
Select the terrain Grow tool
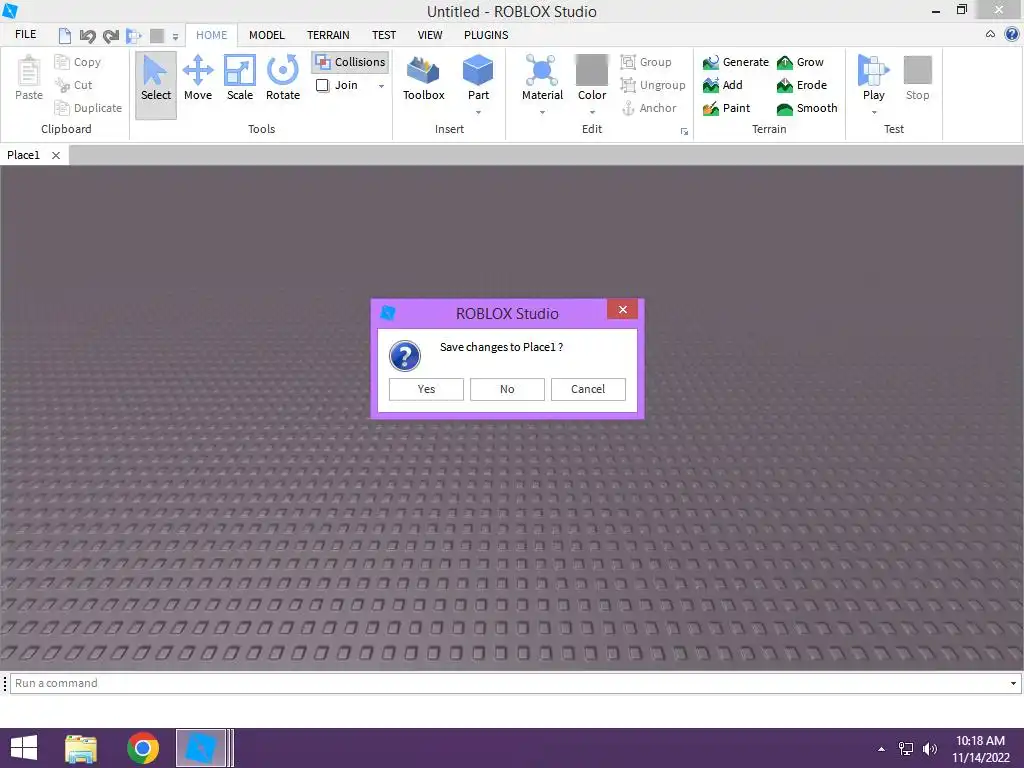[800, 62]
